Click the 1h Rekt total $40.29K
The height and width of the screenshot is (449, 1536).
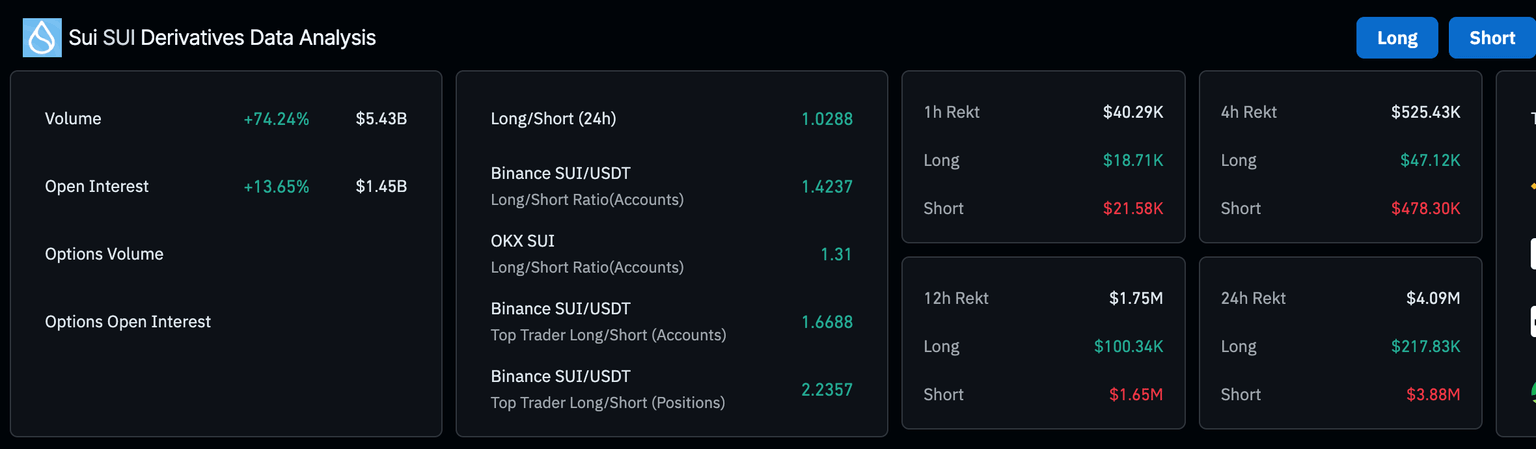(x=1132, y=112)
